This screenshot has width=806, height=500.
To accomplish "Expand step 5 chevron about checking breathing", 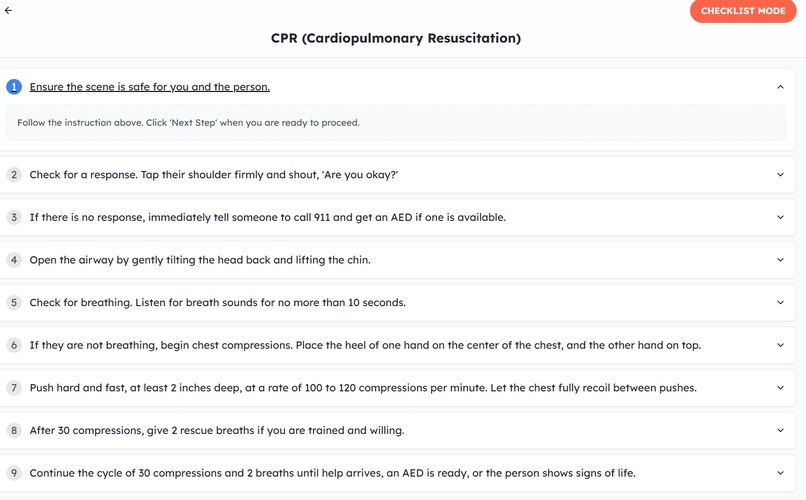I will tap(780, 303).
